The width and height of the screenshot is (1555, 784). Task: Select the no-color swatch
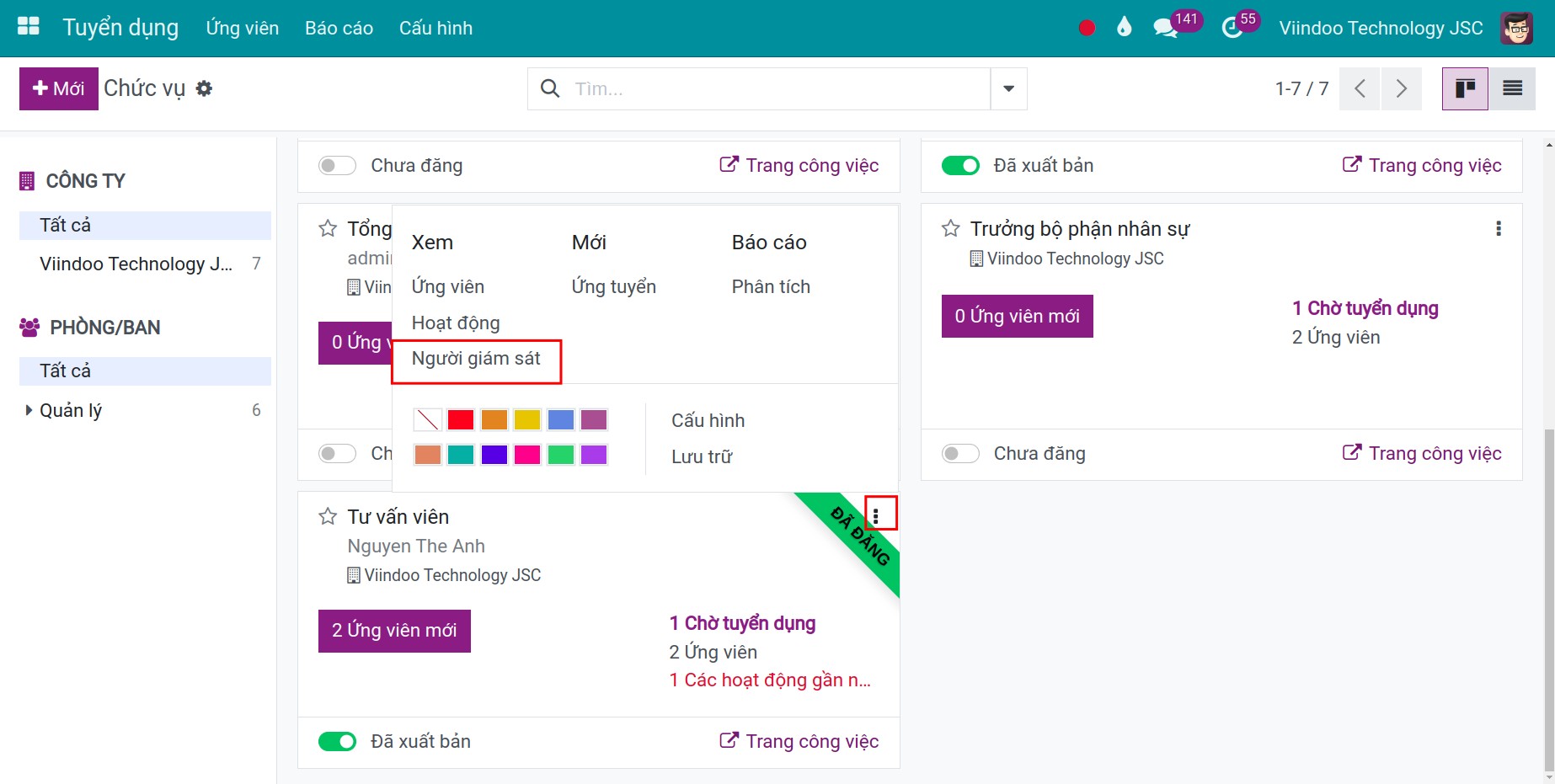tap(427, 419)
